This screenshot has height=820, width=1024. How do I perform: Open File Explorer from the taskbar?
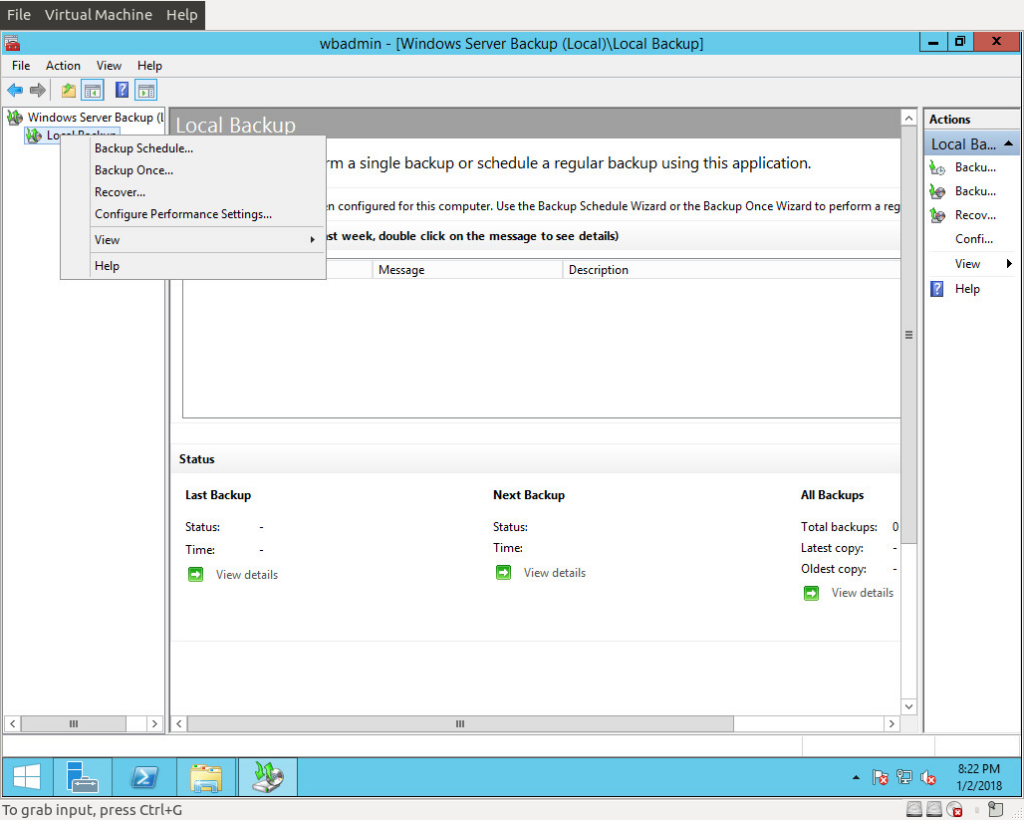pyautogui.click(x=206, y=777)
